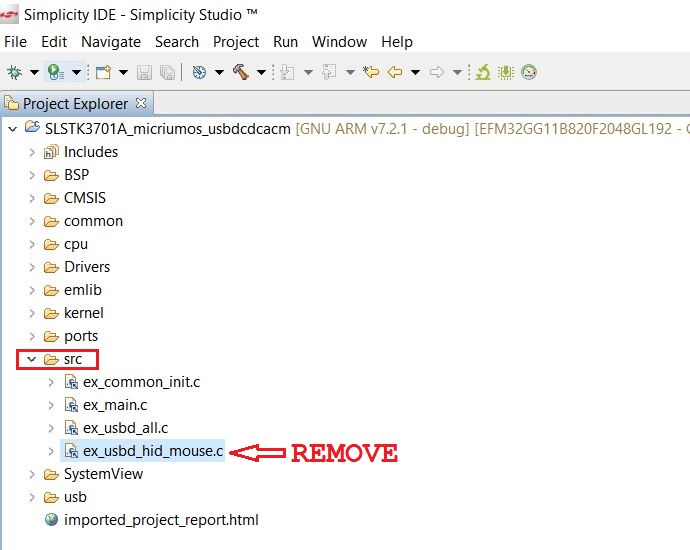Expand ex_common_init.c outline
This screenshot has width=690, height=550.
coord(51,382)
